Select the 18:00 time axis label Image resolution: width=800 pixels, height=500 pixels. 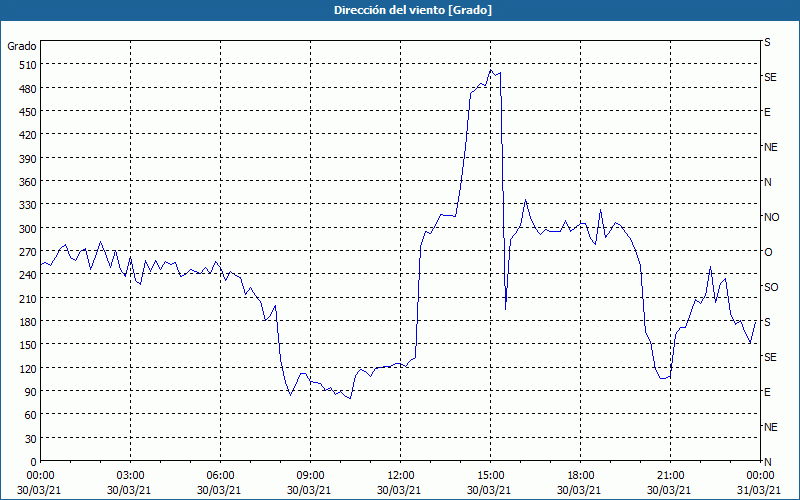point(581,476)
